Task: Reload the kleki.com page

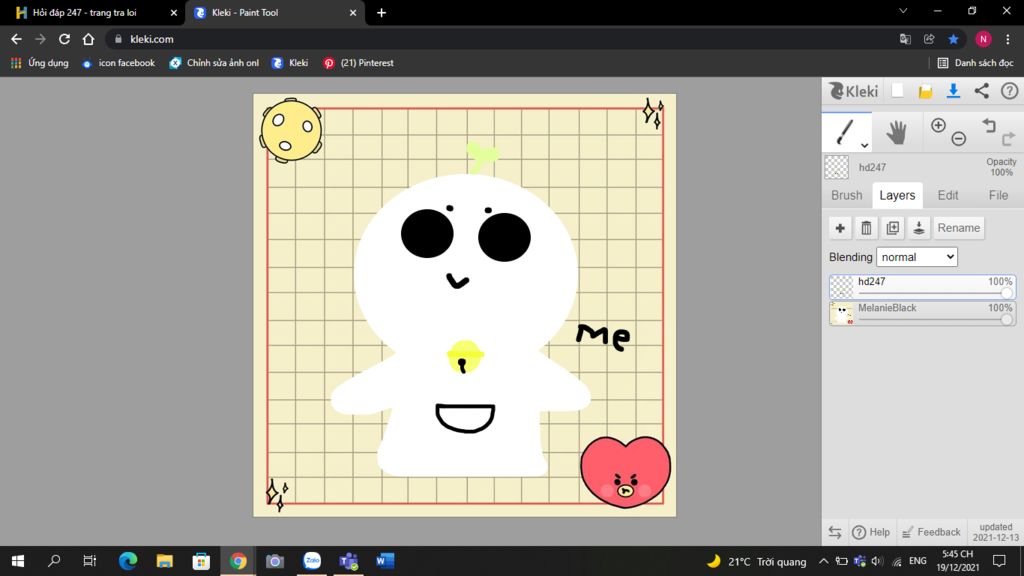Action: 64,39
